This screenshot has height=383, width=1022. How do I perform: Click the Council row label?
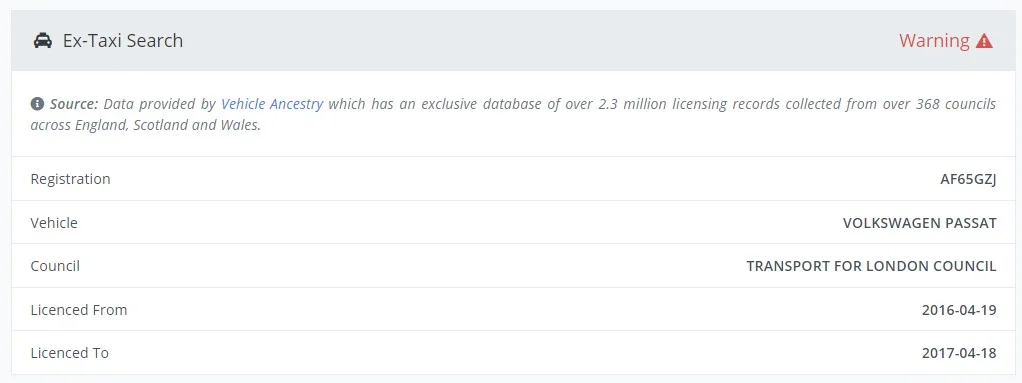click(x=55, y=266)
